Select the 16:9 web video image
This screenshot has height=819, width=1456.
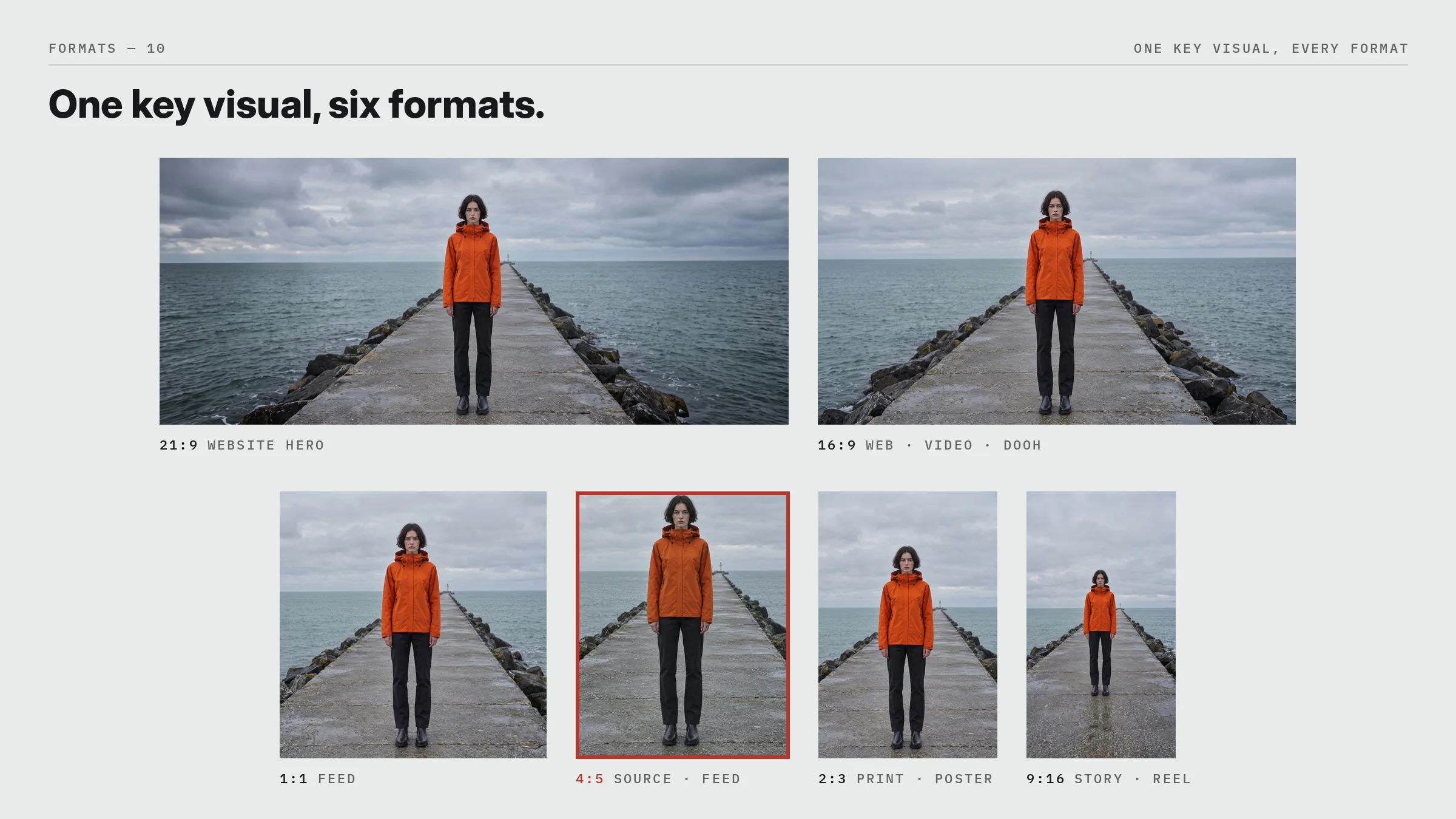[x=1057, y=291]
